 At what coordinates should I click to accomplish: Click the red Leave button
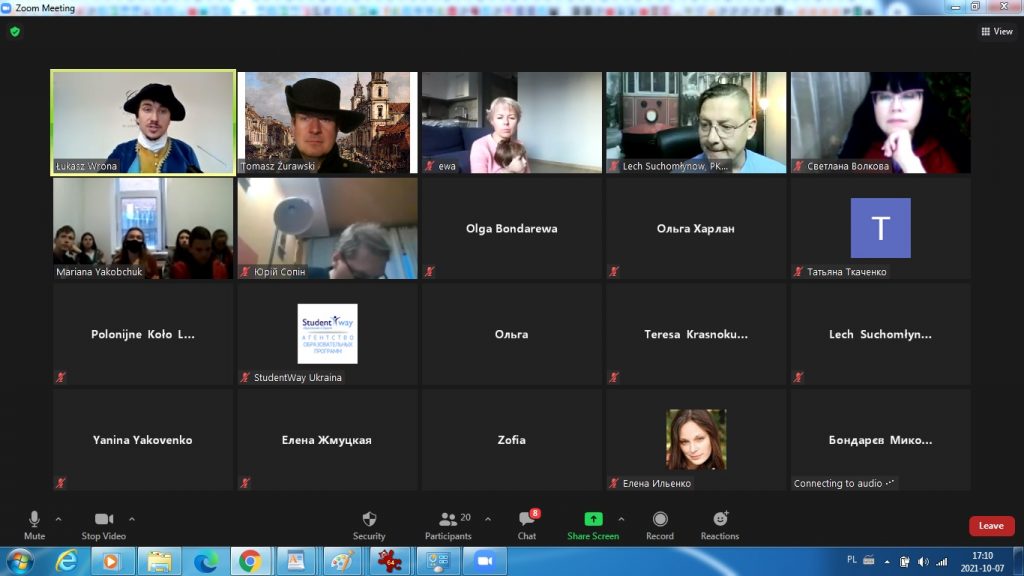tap(991, 526)
